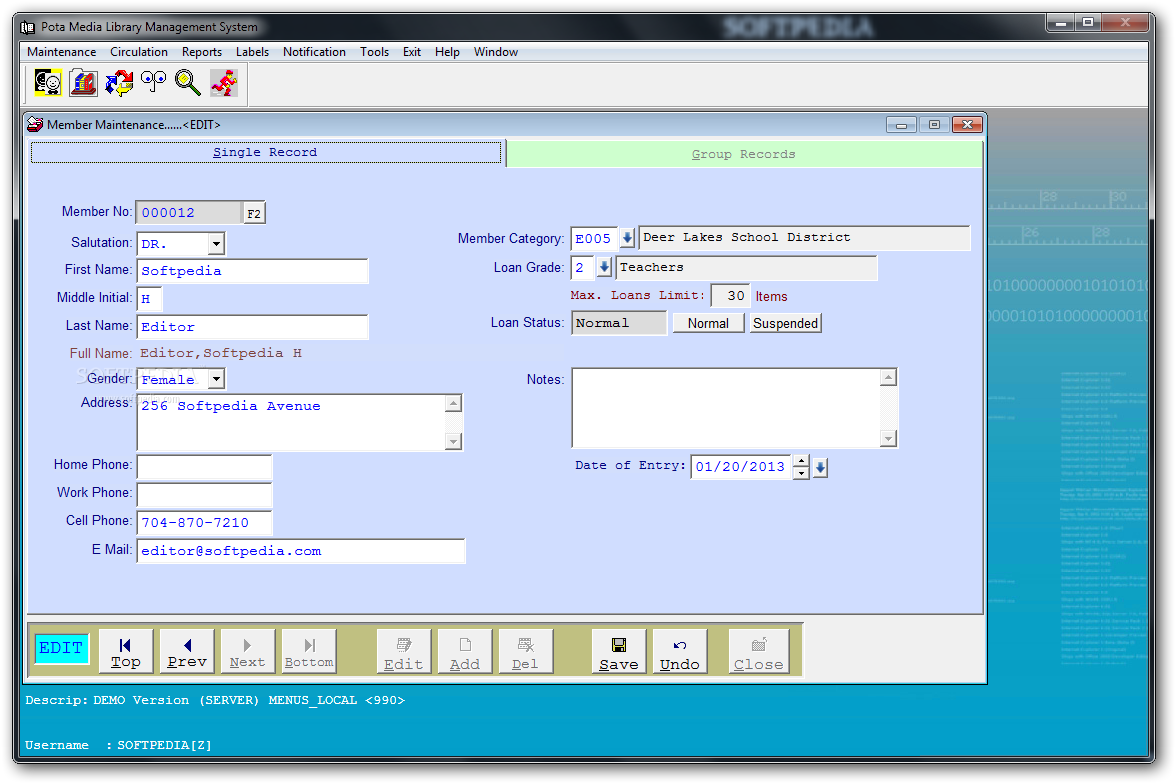This screenshot has height=784, width=1176.
Task: Open the Reports menu
Action: 202,52
